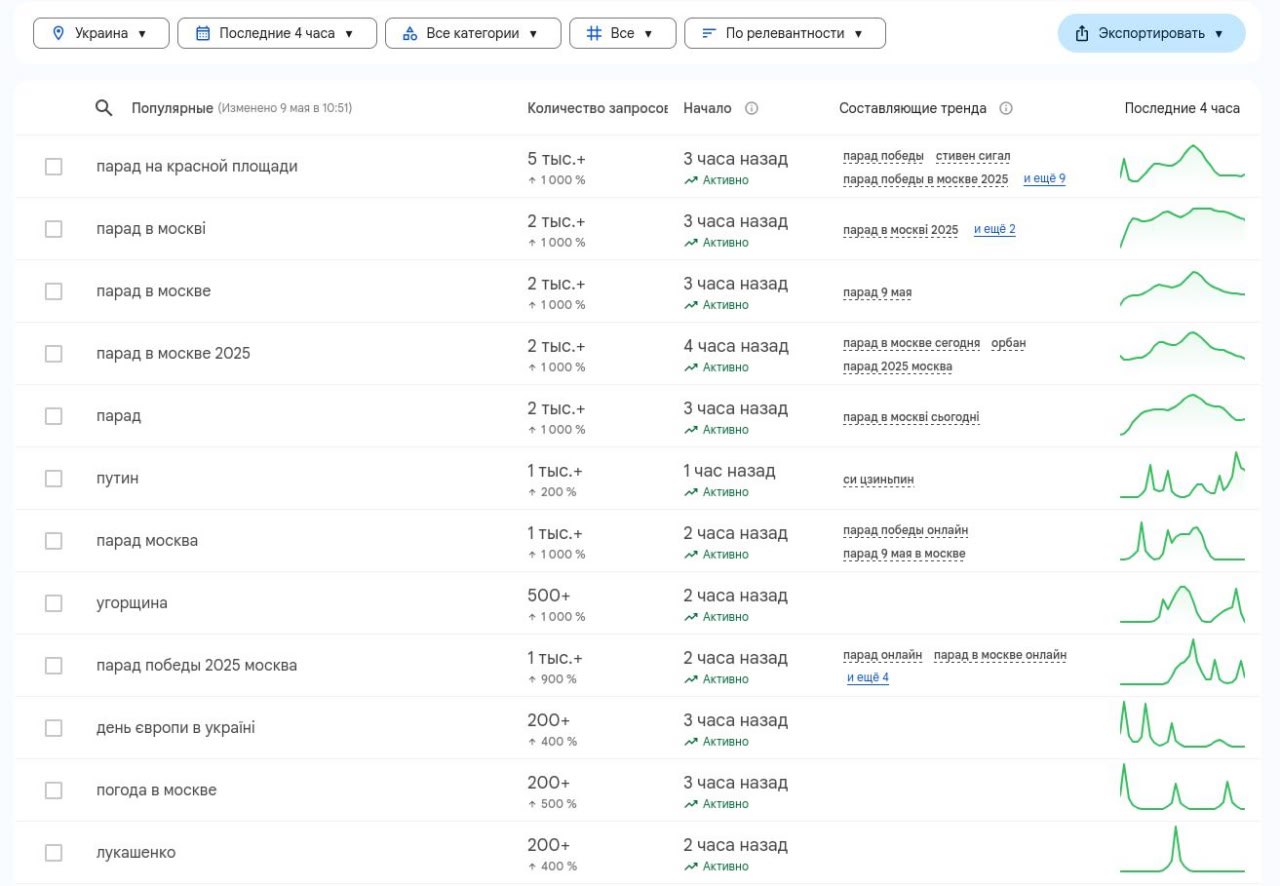Show more via и ещё 4 link
The width and height of the screenshot is (1280, 886).
click(868, 678)
